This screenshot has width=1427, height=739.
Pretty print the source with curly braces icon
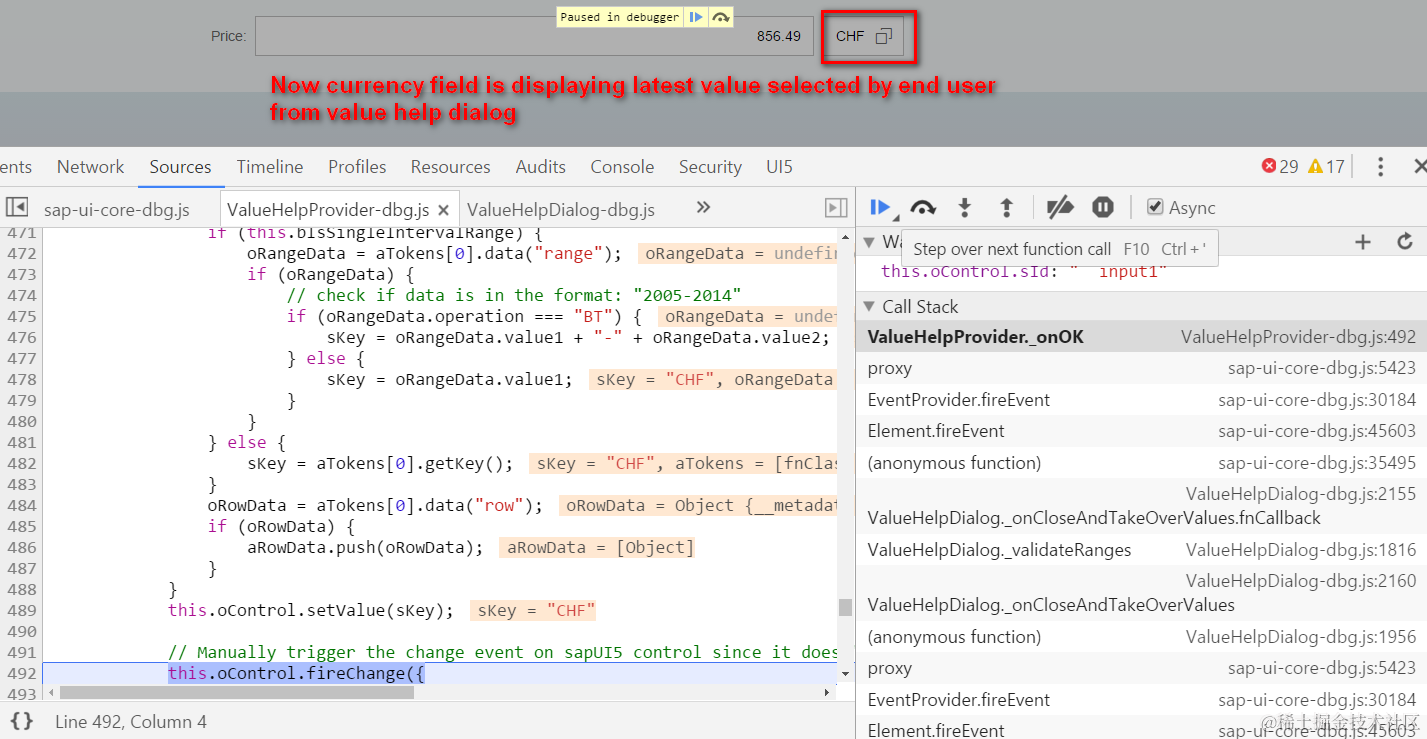click(21, 721)
